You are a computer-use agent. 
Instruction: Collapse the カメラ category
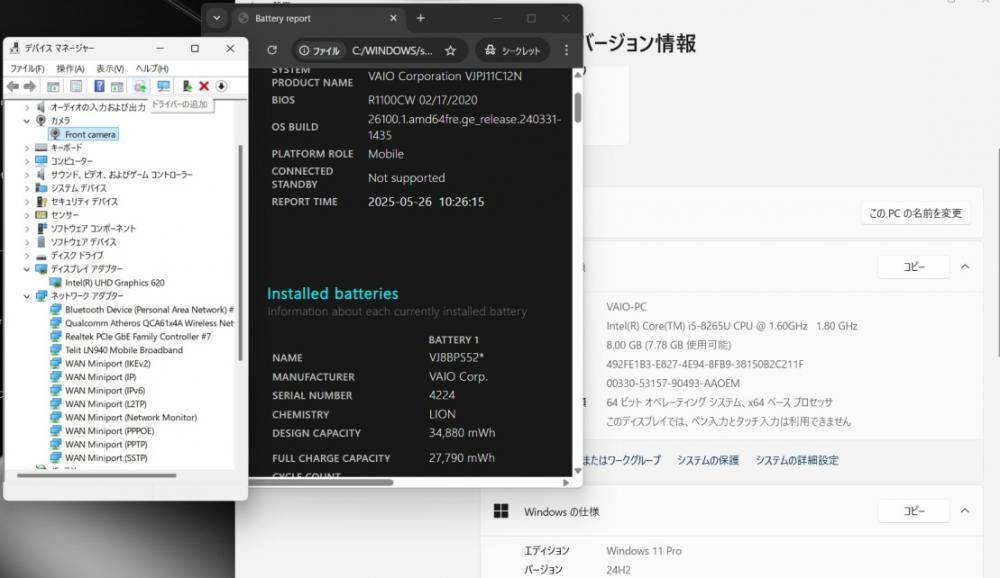tap(27, 121)
